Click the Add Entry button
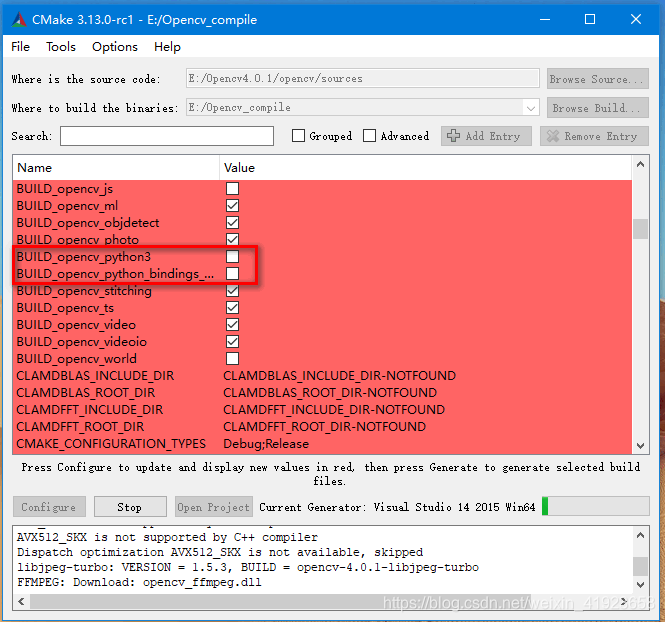Image resolution: width=665 pixels, height=622 pixels. (486, 136)
